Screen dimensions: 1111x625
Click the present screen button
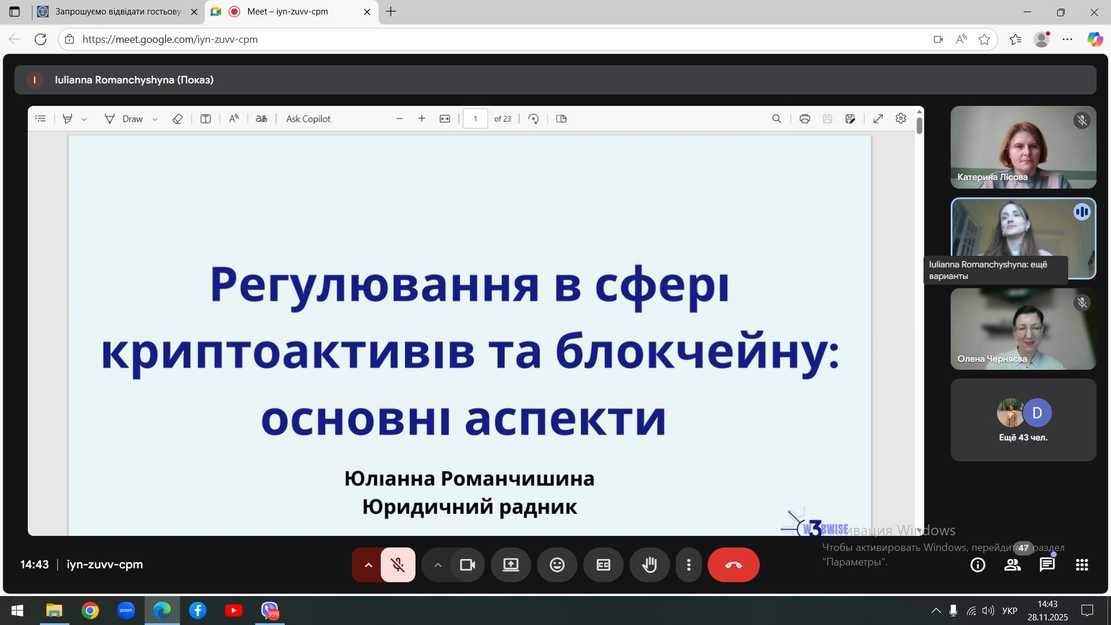tap(510, 565)
